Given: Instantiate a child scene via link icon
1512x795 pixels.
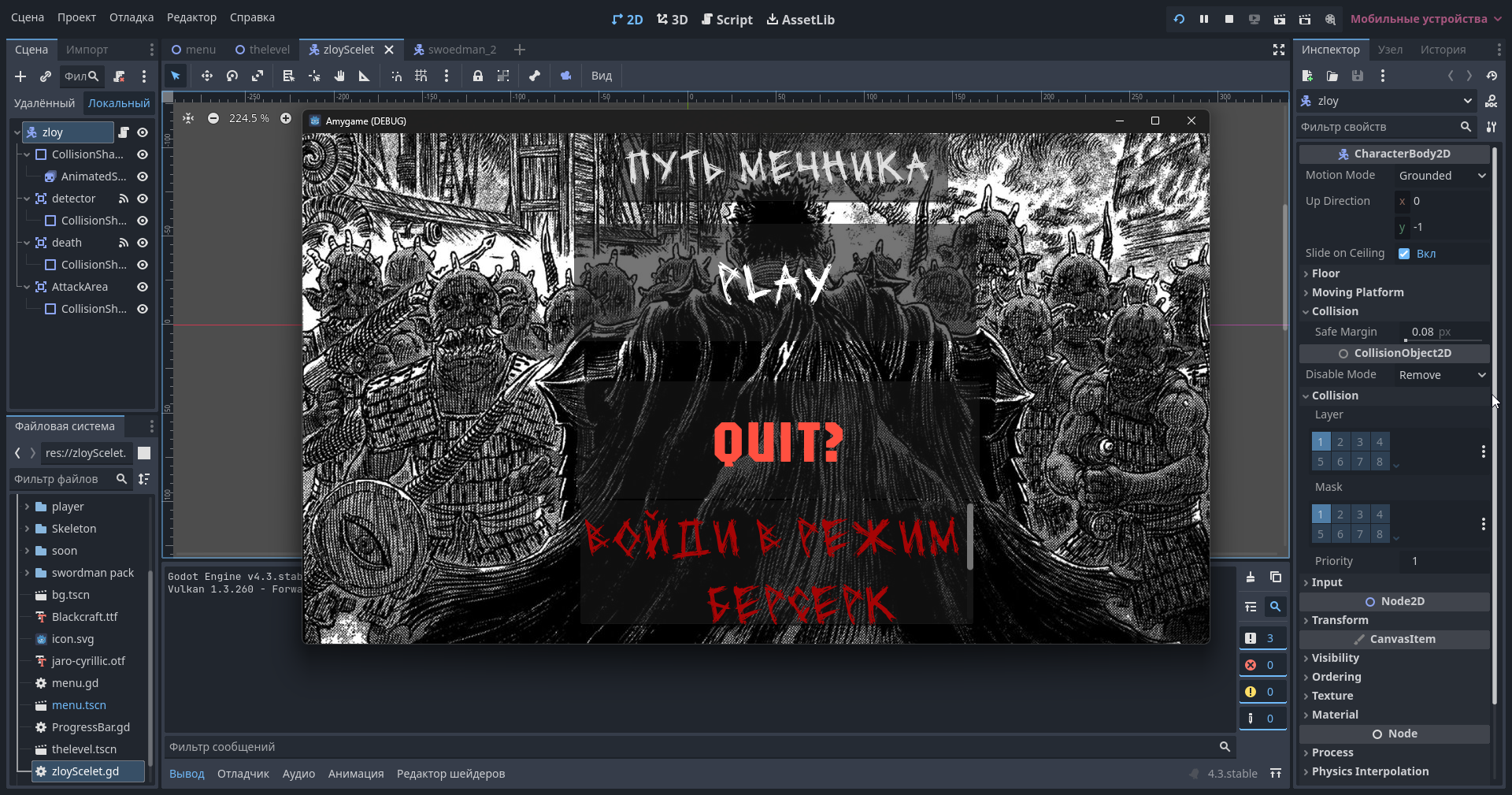Looking at the screenshot, I should (x=46, y=76).
